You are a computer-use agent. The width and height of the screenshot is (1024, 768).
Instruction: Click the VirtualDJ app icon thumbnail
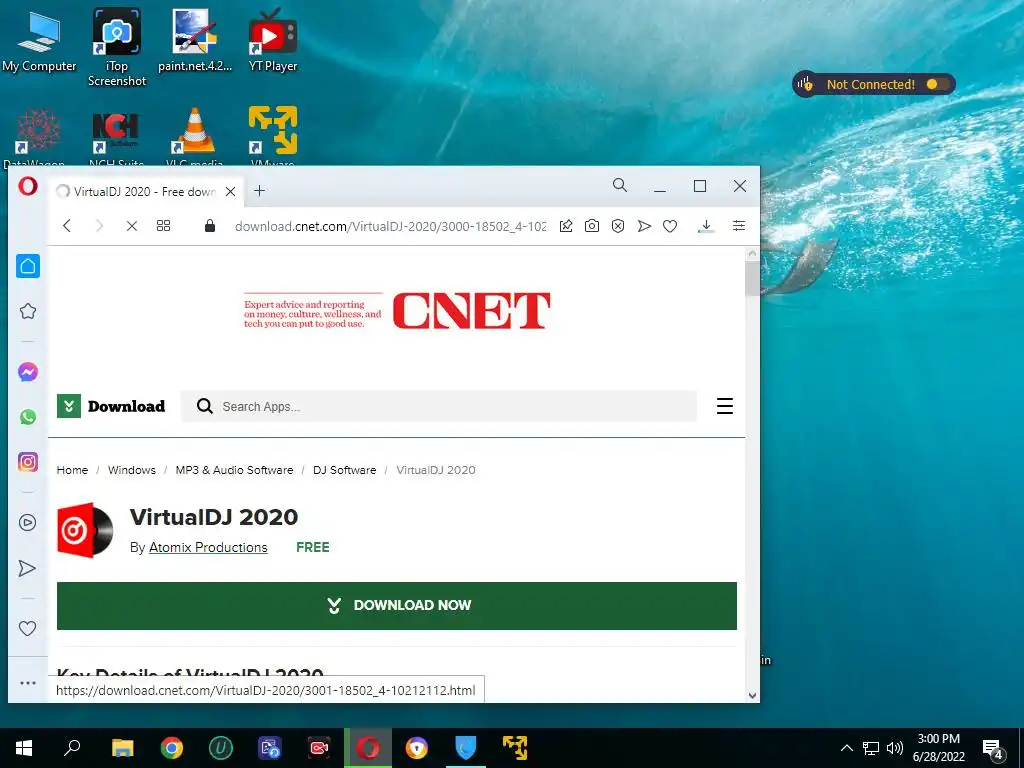[x=86, y=530]
